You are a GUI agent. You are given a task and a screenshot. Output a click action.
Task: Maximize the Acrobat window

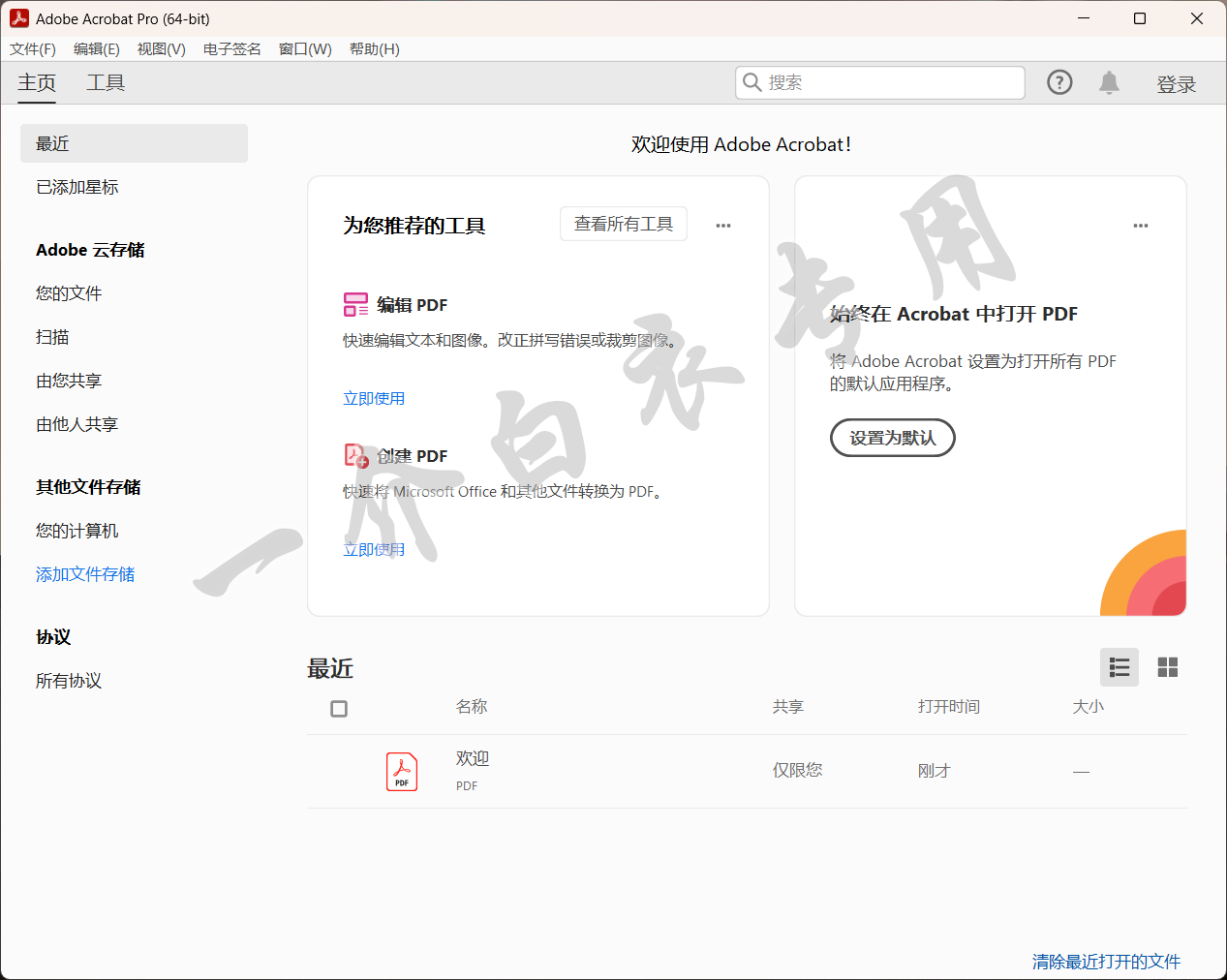1140,18
